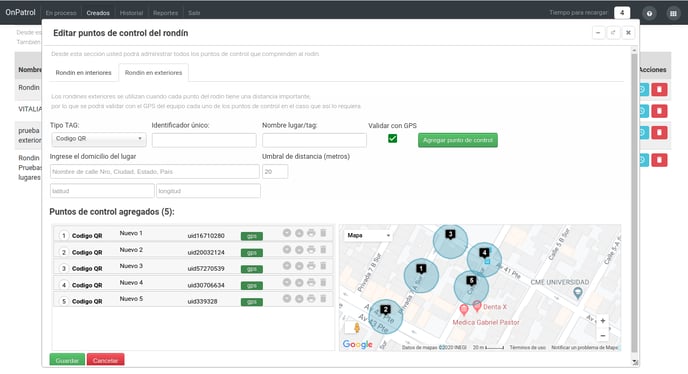Click the Tiempo para recargar counter box
Image resolution: width=688 pixels, height=374 pixels.
(x=622, y=13)
